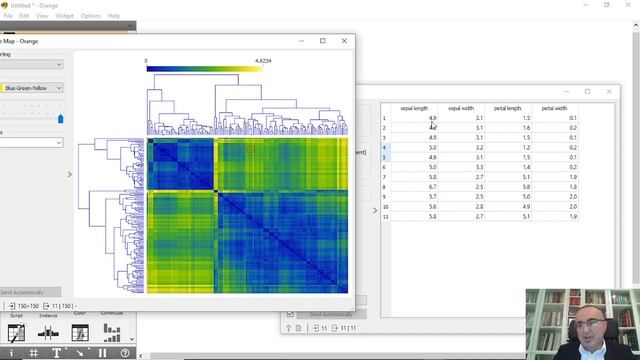Click inside the distance heat map matrix

[x=247, y=216]
